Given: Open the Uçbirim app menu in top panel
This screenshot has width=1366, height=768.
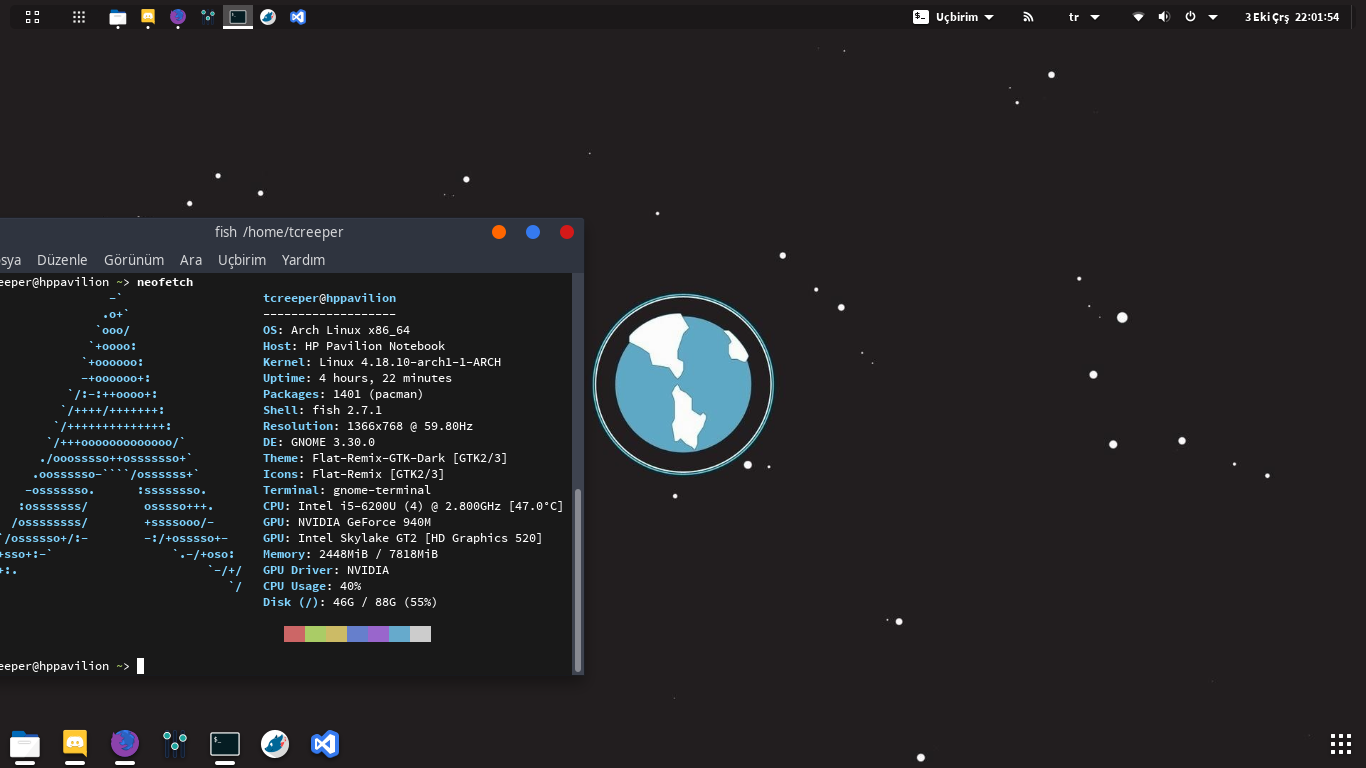Looking at the screenshot, I should click(954, 17).
